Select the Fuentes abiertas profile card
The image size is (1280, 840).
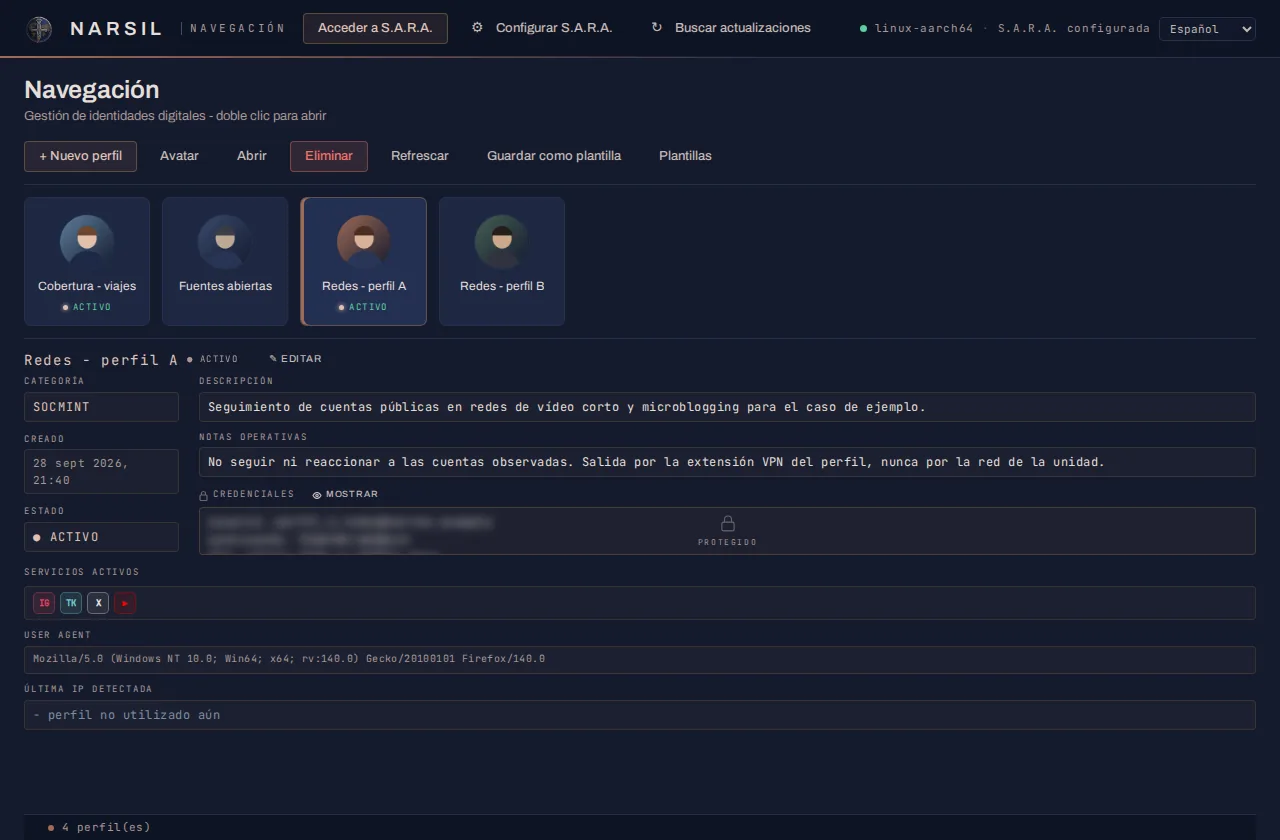click(225, 261)
